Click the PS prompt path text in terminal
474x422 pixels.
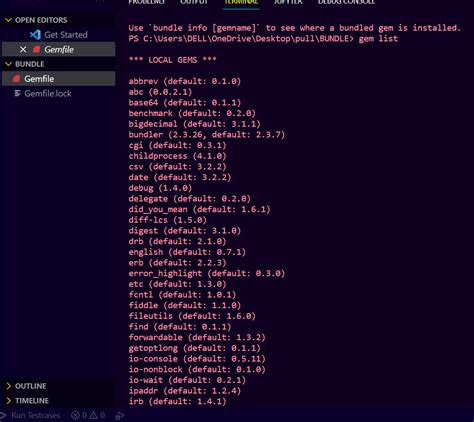click(x=241, y=39)
